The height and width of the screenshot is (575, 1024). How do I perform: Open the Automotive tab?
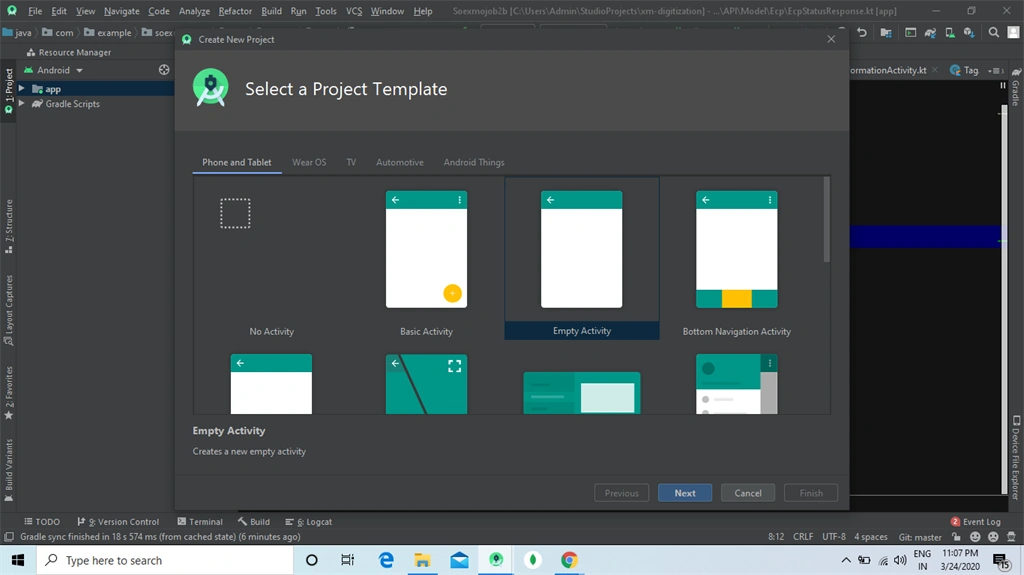pyautogui.click(x=400, y=162)
